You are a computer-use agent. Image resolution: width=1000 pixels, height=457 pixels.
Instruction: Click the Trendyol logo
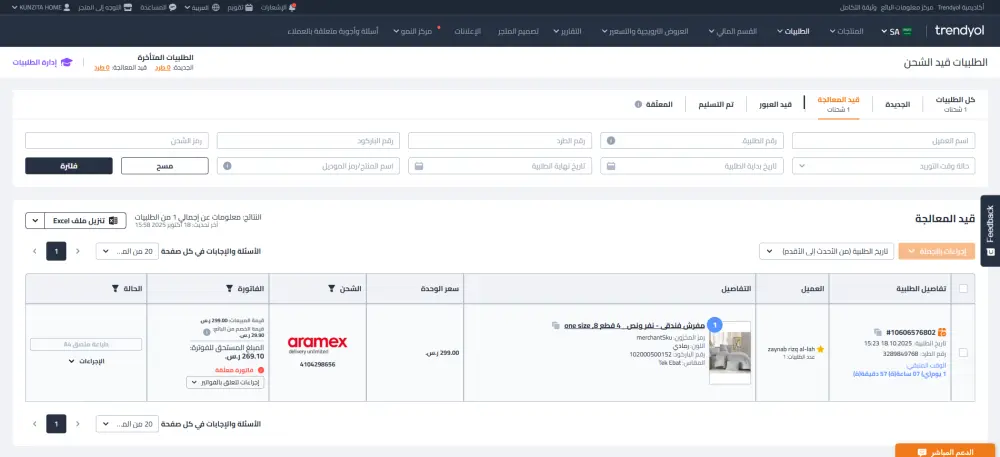(x=959, y=31)
